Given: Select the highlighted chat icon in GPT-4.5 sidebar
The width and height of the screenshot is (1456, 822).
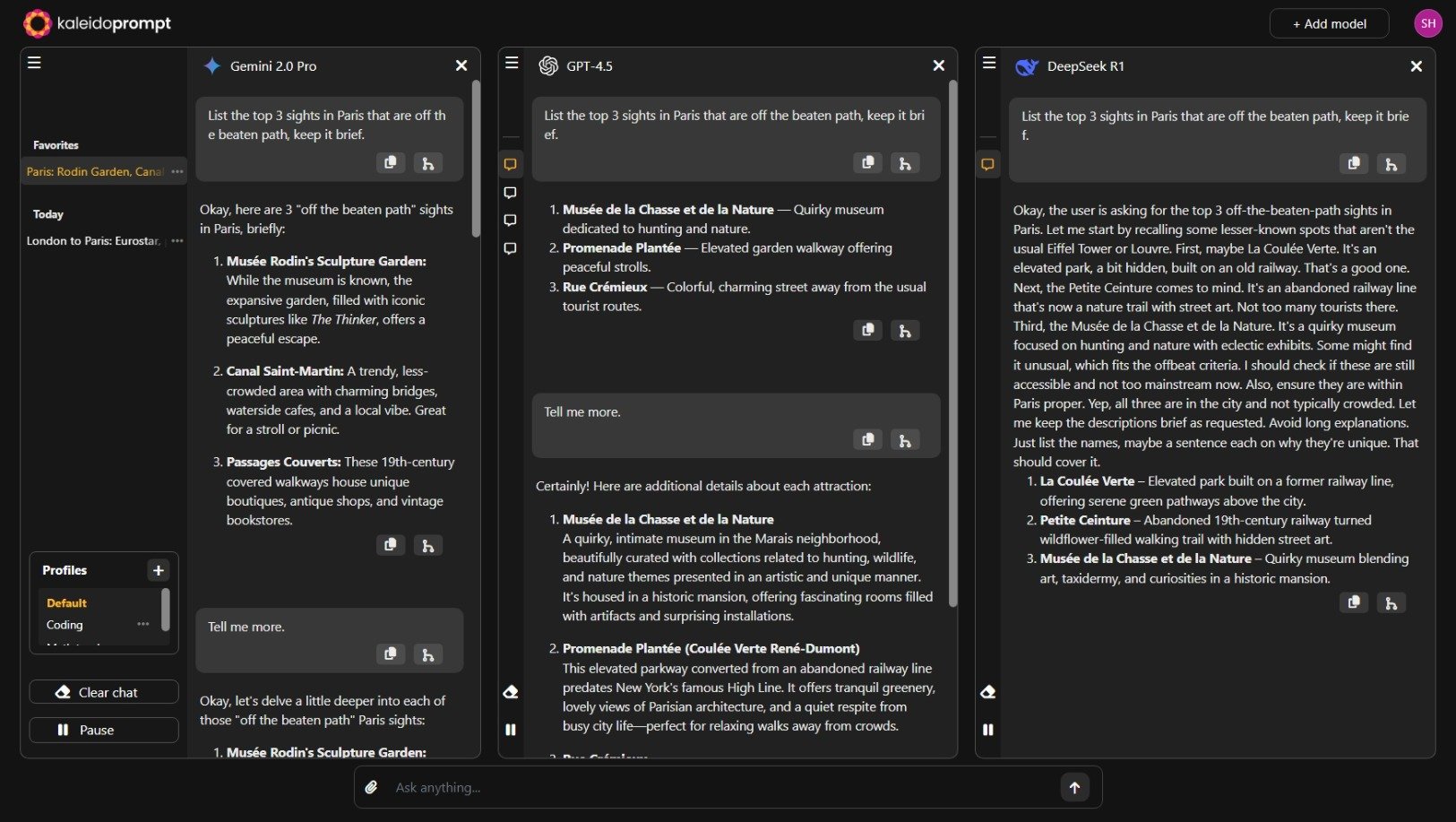Looking at the screenshot, I should 511,164.
